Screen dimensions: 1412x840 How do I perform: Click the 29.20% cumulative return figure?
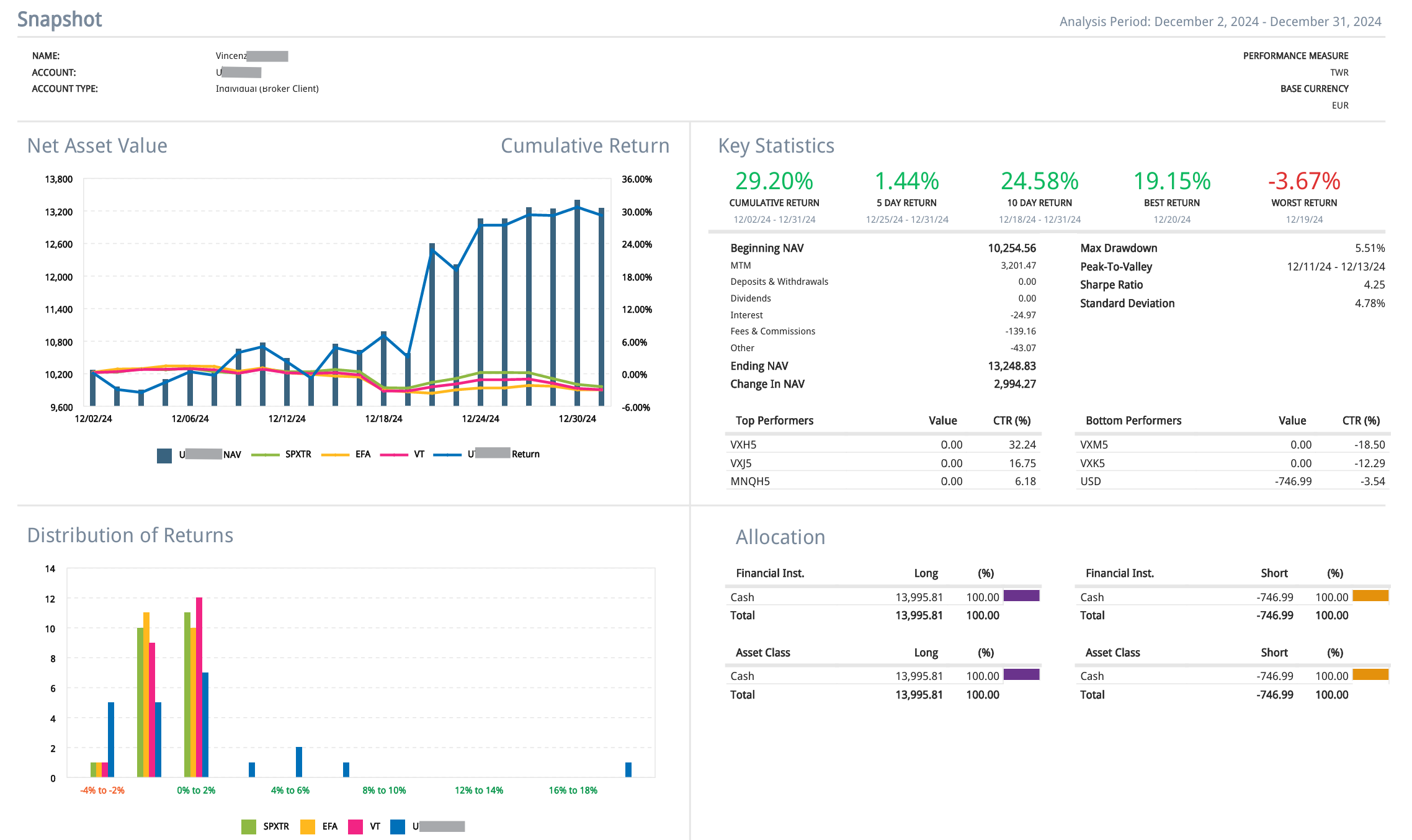pyautogui.click(x=774, y=181)
